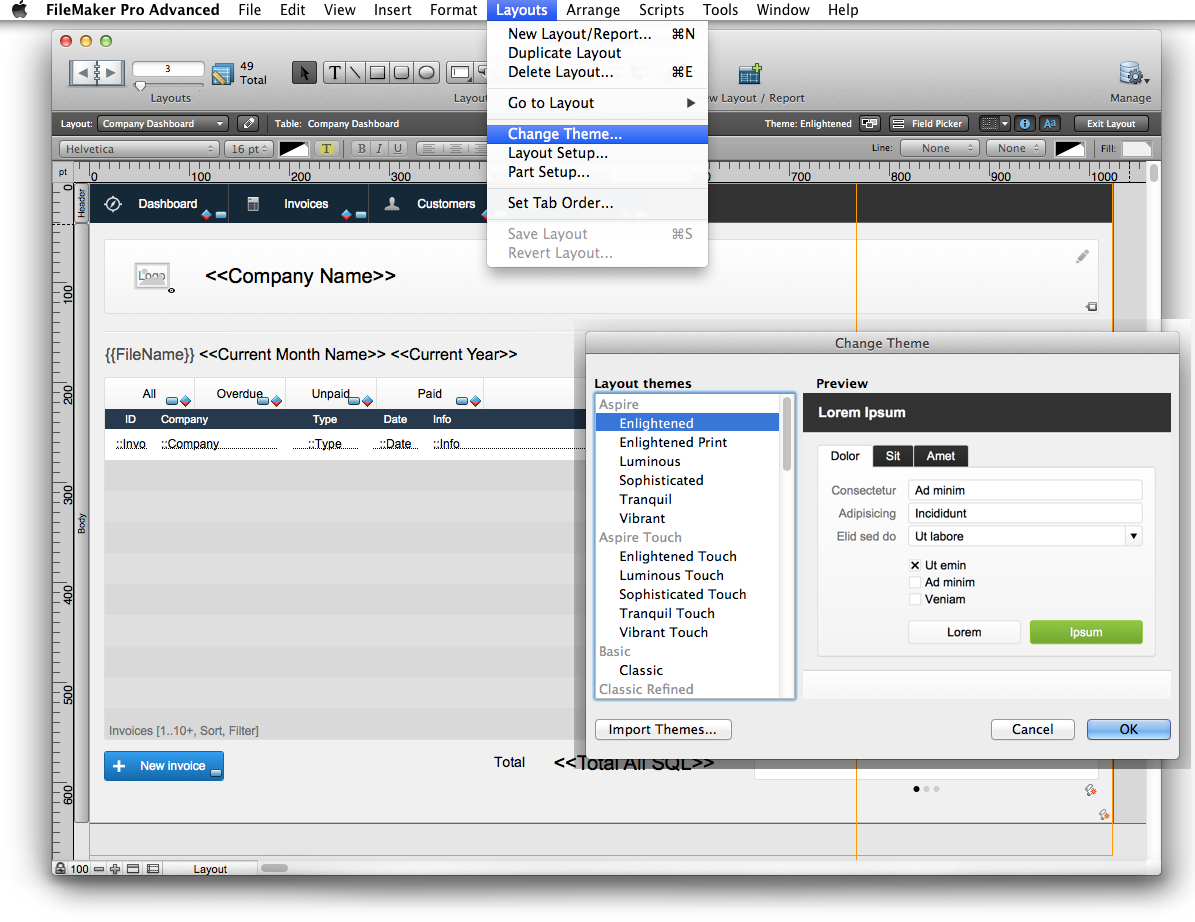
Task: Switch to the Sit preview tab
Action: pos(892,456)
